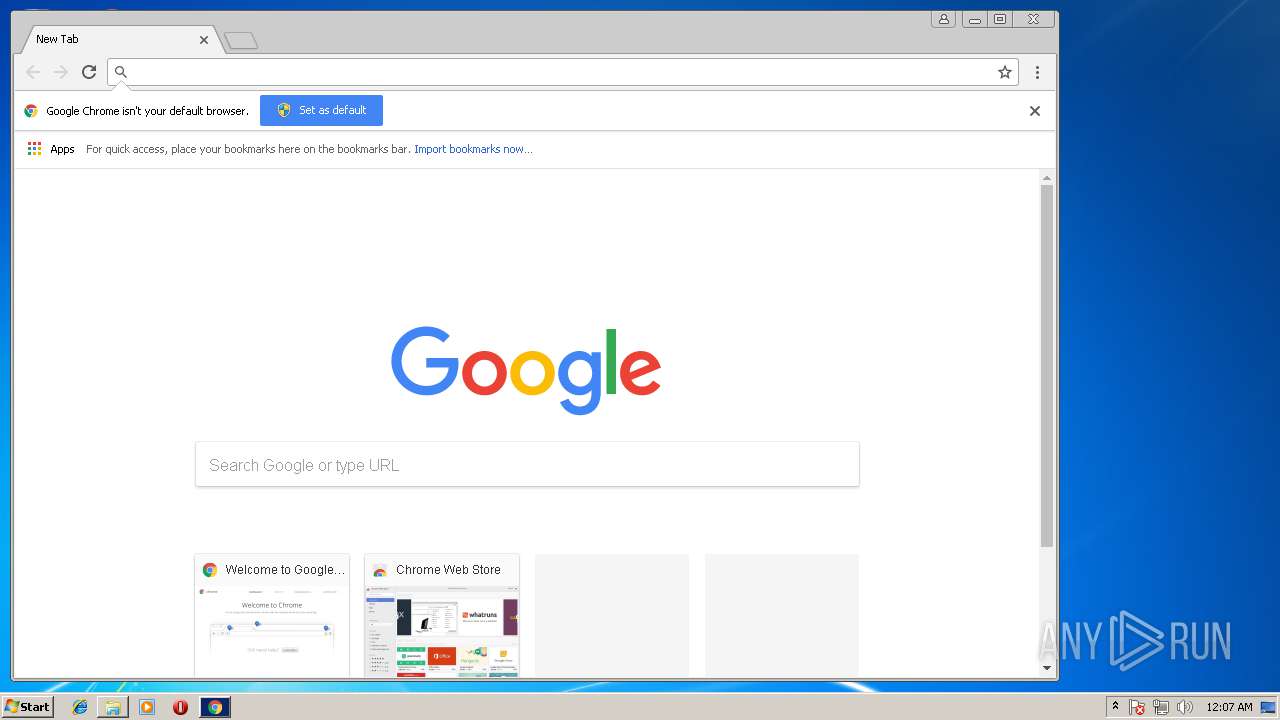Select Chrome taskbar button

[x=214, y=707]
